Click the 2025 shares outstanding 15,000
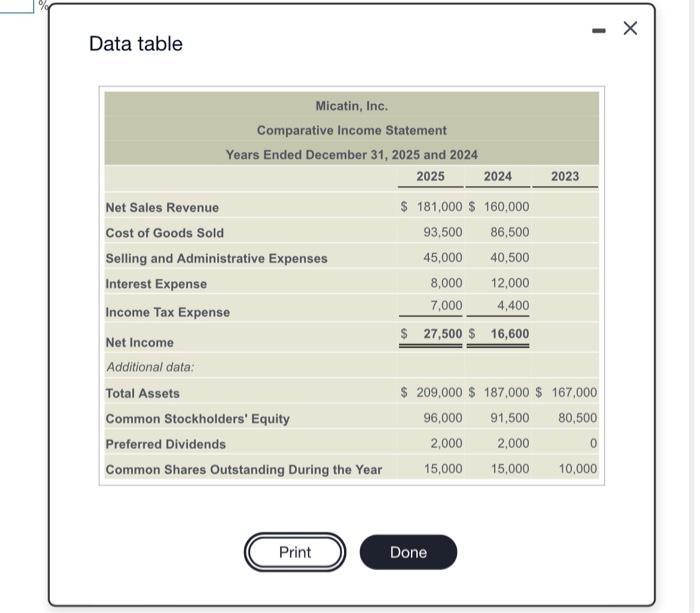The width and height of the screenshot is (700, 613). (443, 469)
